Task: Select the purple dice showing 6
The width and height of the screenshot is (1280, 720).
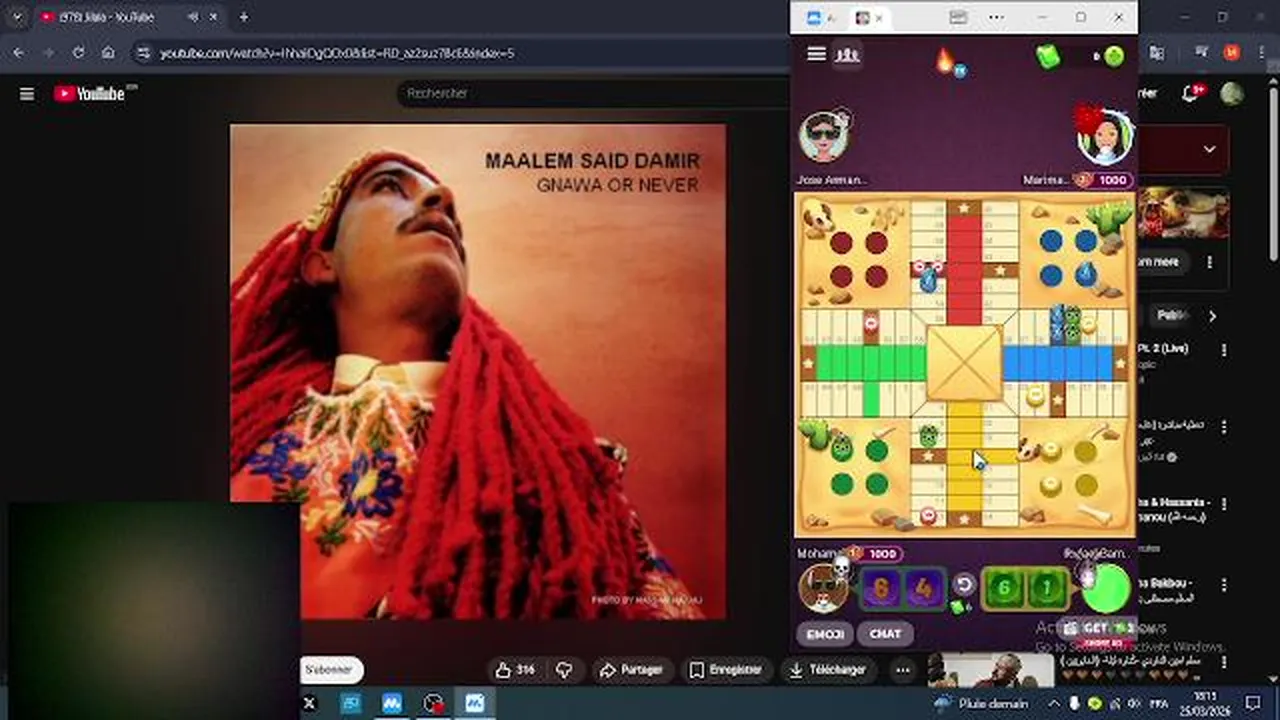Action: pos(881,589)
